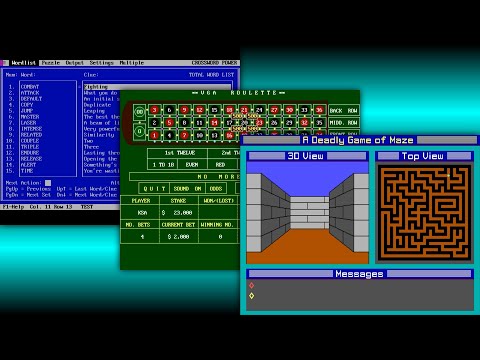Bet on black number 11 in roulette
Screen dimensions: 480x360
coord(199,123)
